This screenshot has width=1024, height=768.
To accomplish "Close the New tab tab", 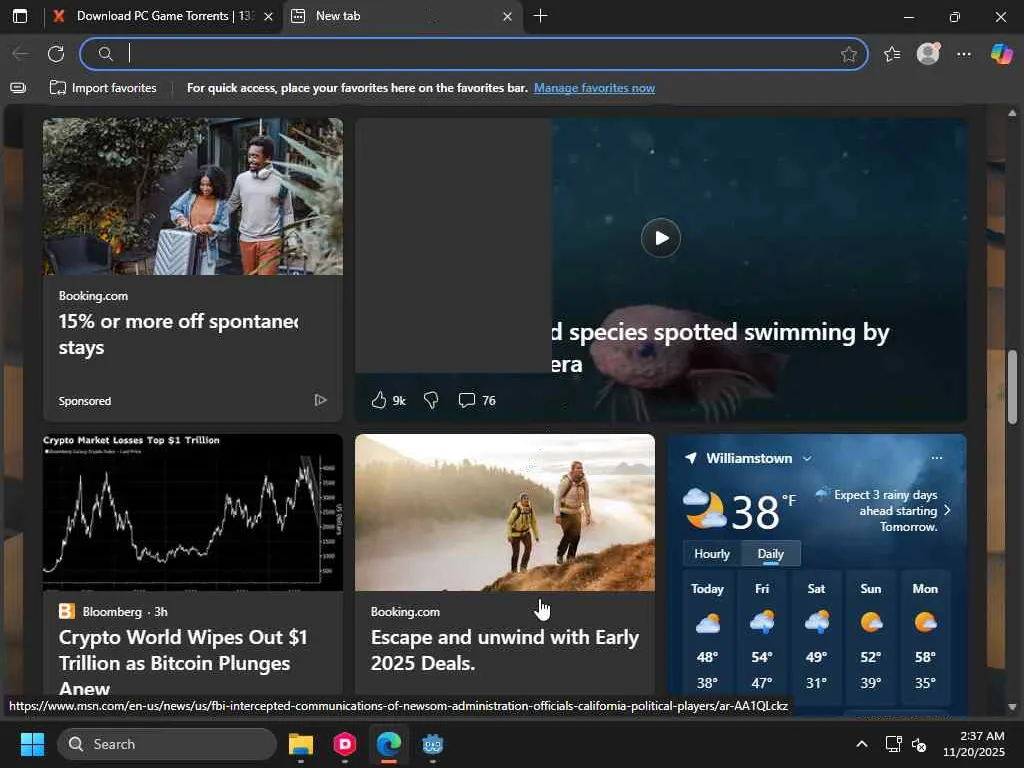I will coord(507,16).
